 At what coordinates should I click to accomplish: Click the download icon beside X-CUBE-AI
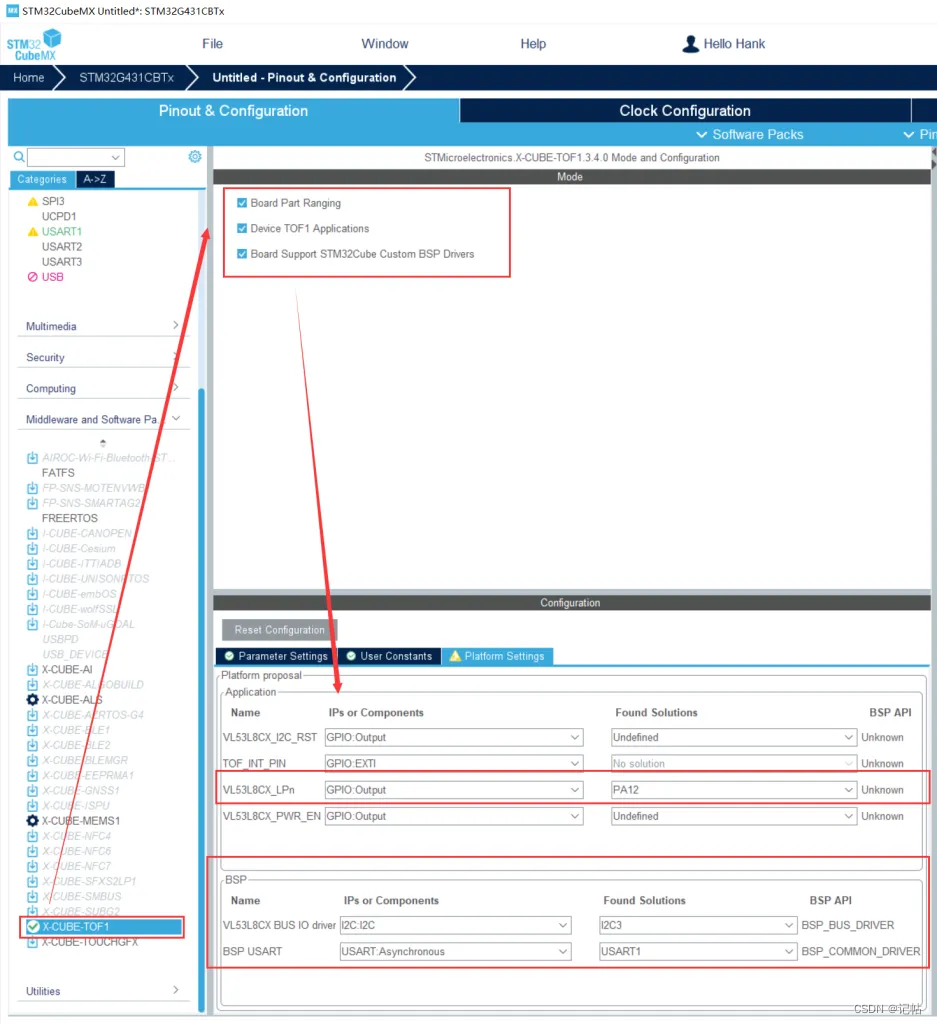tap(32, 669)
